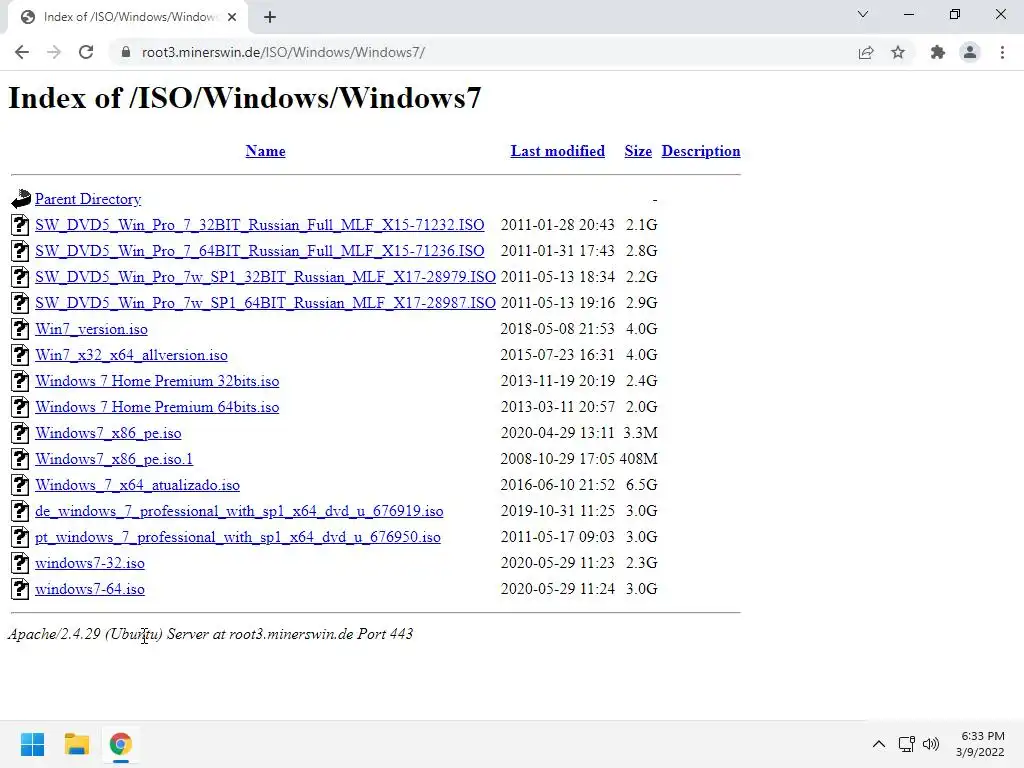Screen dimensions: 1024x768
Task: Click file icon beside Windows_7_x64_atualizado.iso
Action: click(20, 485)
